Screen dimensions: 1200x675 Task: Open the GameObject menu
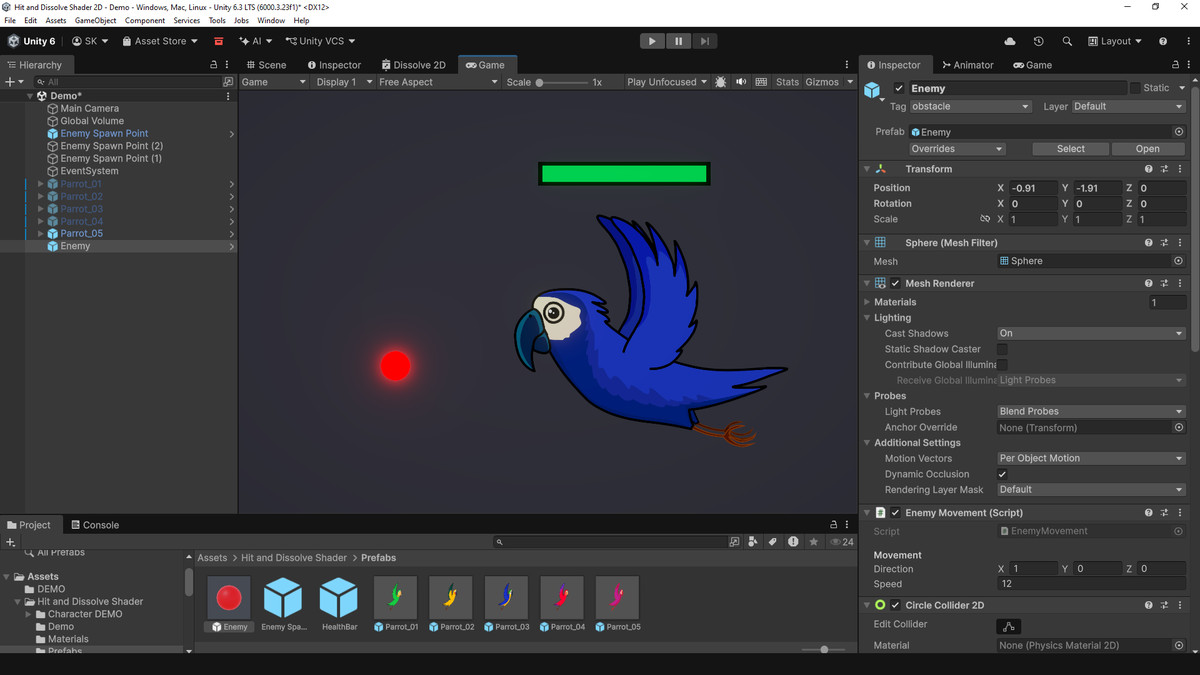96,20
